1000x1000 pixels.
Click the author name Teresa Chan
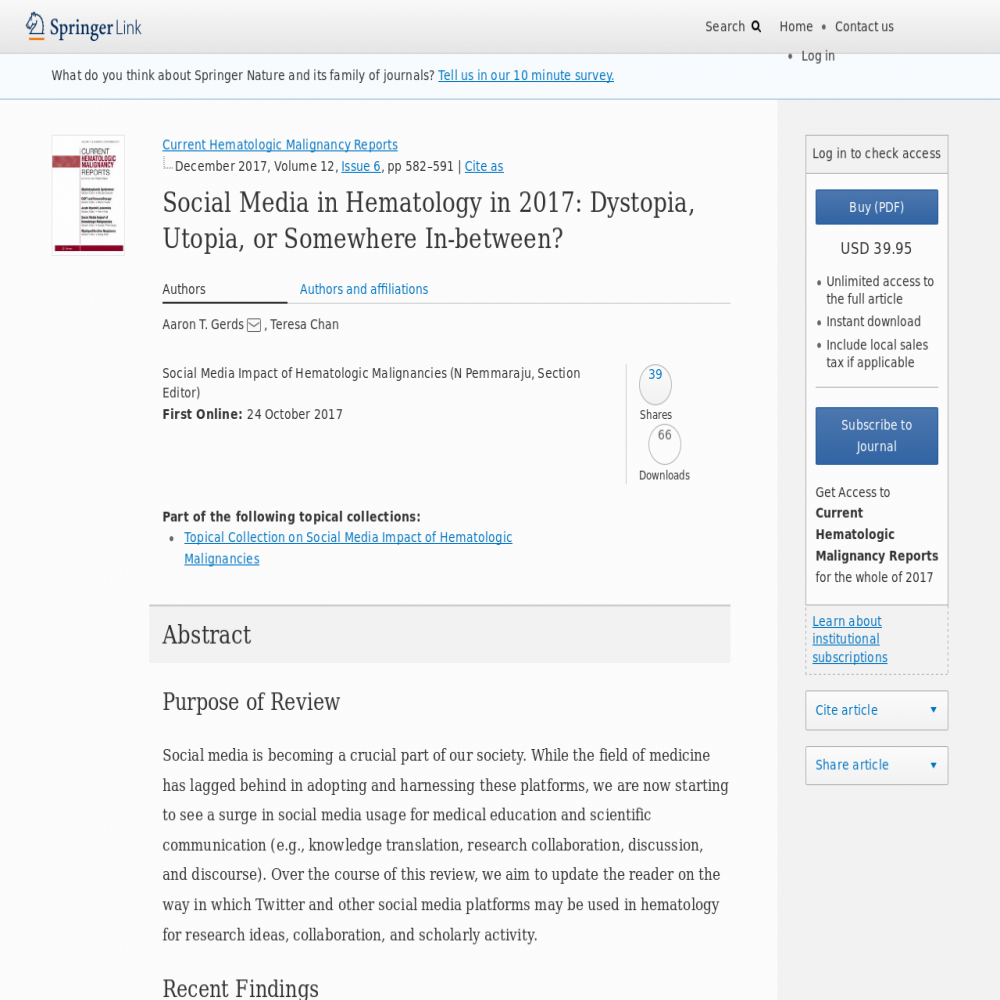304,325
